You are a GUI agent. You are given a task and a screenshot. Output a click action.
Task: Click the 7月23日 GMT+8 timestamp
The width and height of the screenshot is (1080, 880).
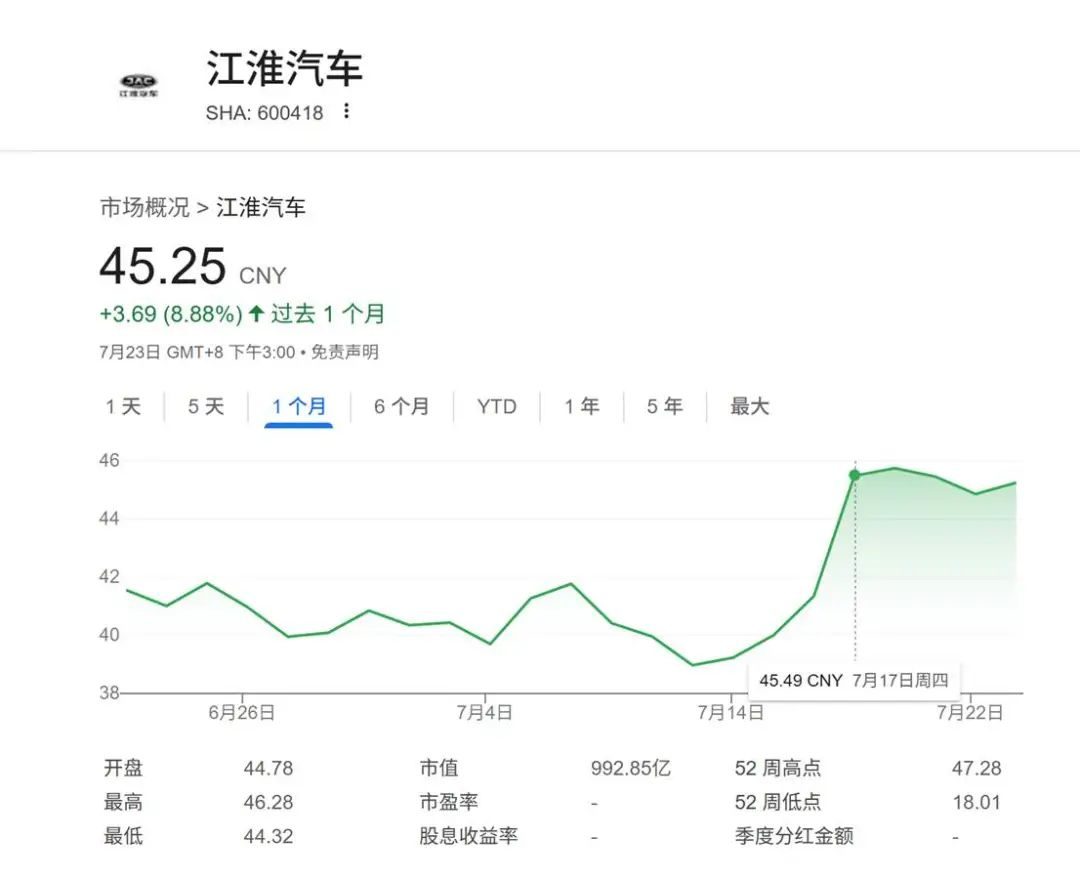[197, 353]
